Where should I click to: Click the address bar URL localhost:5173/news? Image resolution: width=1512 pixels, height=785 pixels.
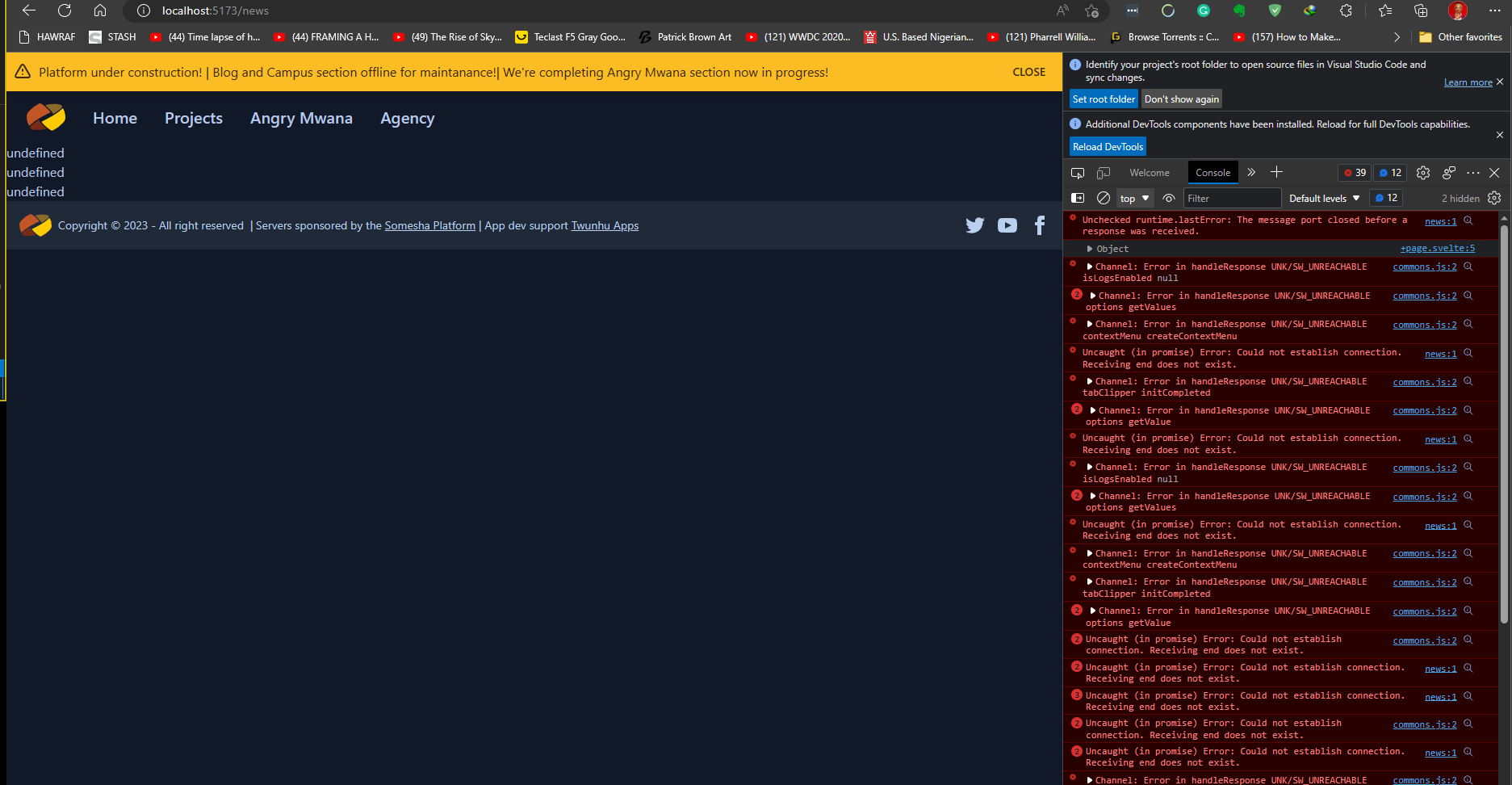(215, 10)
